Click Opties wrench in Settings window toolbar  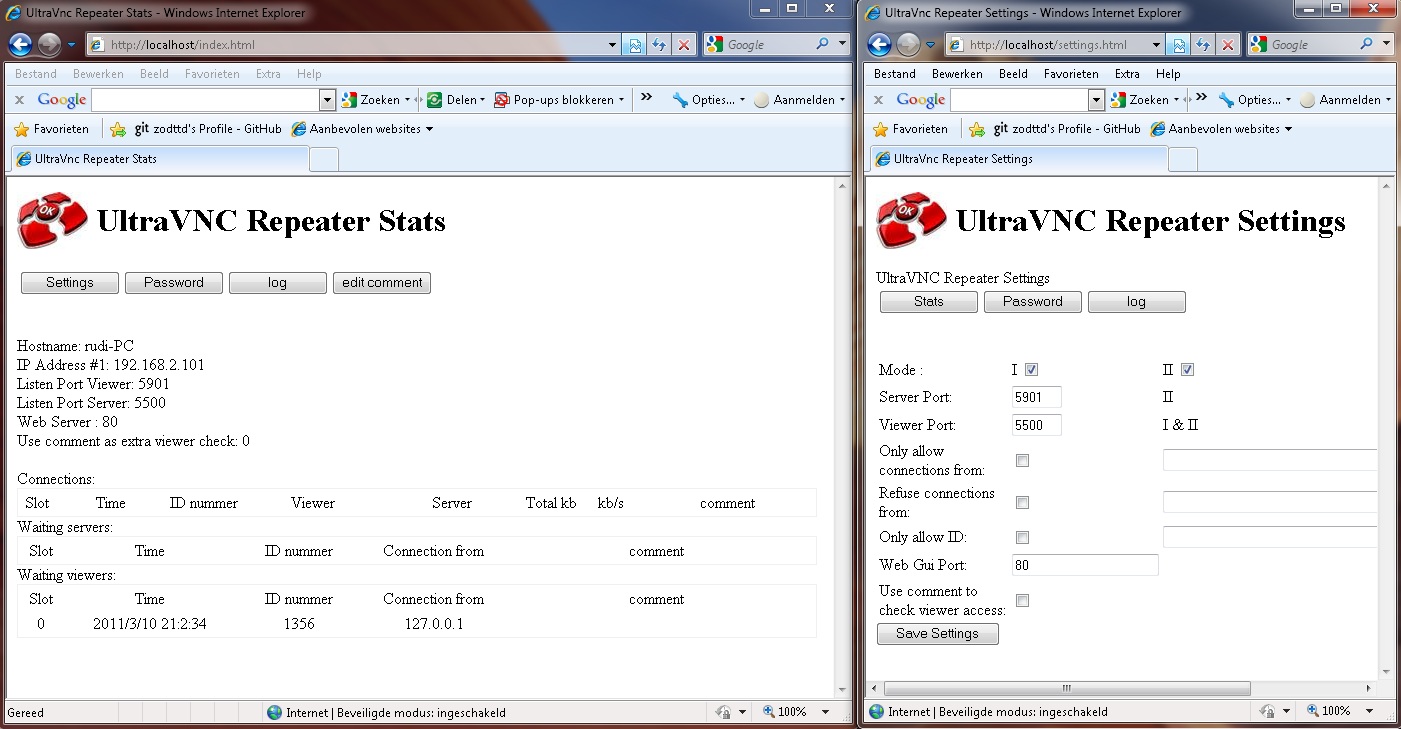tap(1254, 100)
